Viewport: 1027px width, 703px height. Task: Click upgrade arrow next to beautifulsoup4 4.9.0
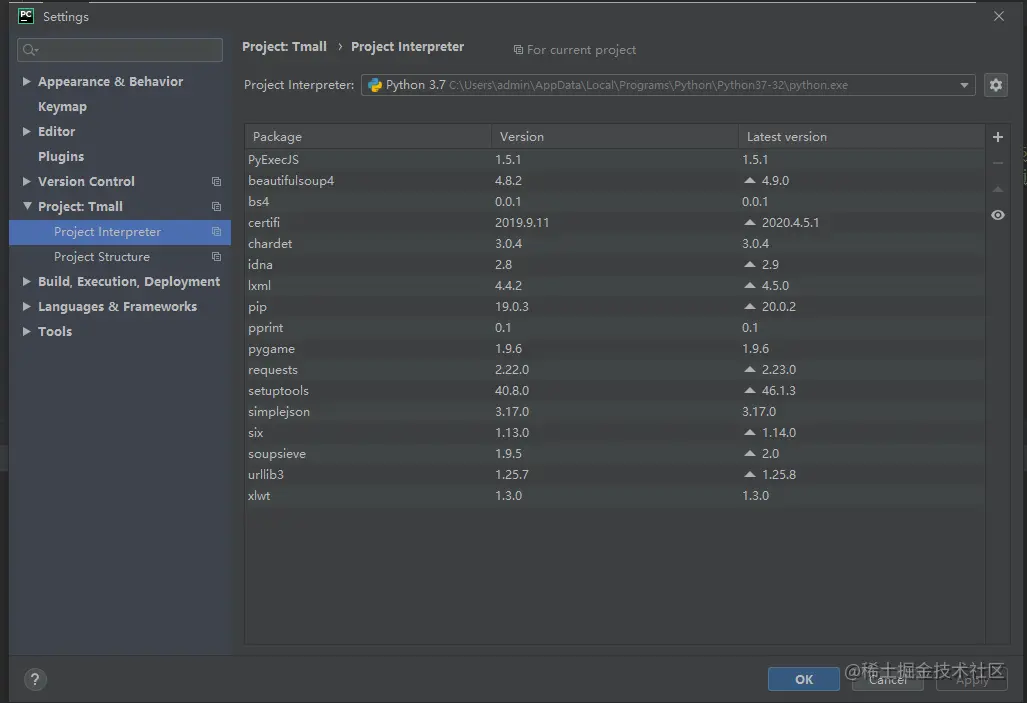click(x=750, y=180)
